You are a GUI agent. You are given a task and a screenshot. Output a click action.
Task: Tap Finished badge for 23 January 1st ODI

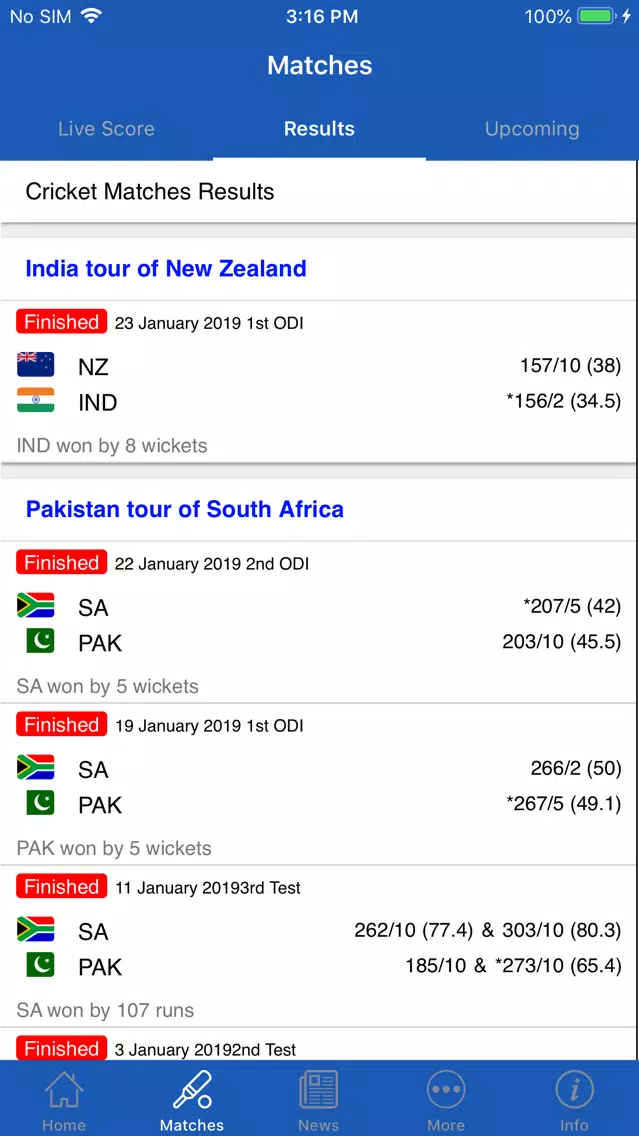click(62, 322)
